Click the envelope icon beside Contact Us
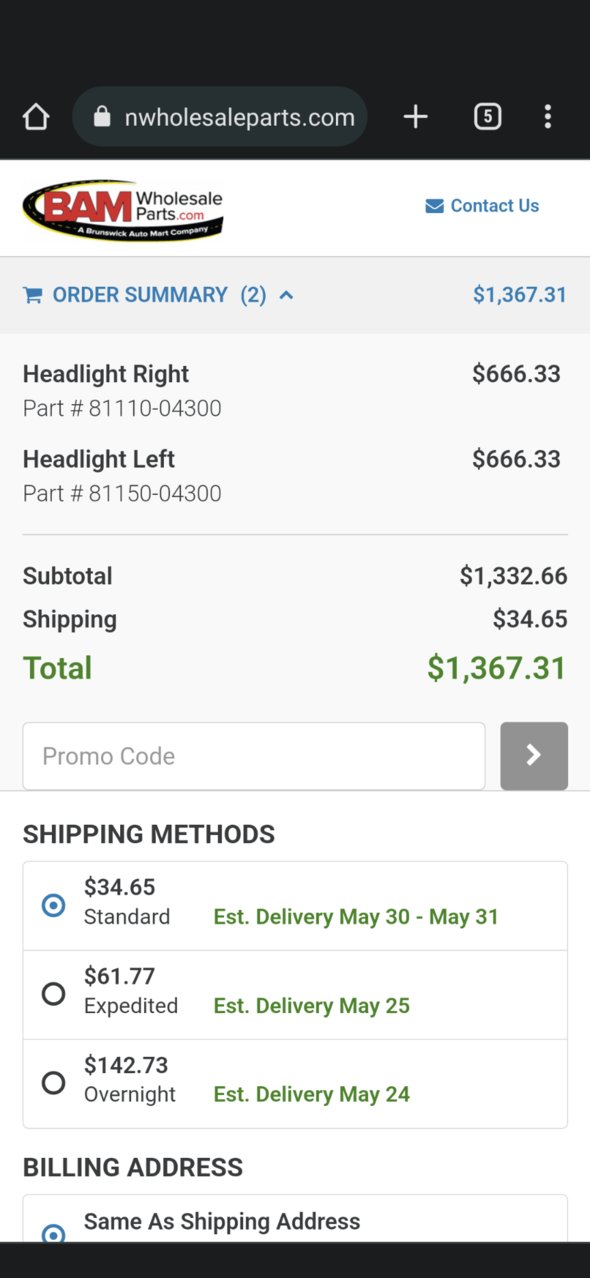Screen dimensions: 590x1278 pos(434,206)
